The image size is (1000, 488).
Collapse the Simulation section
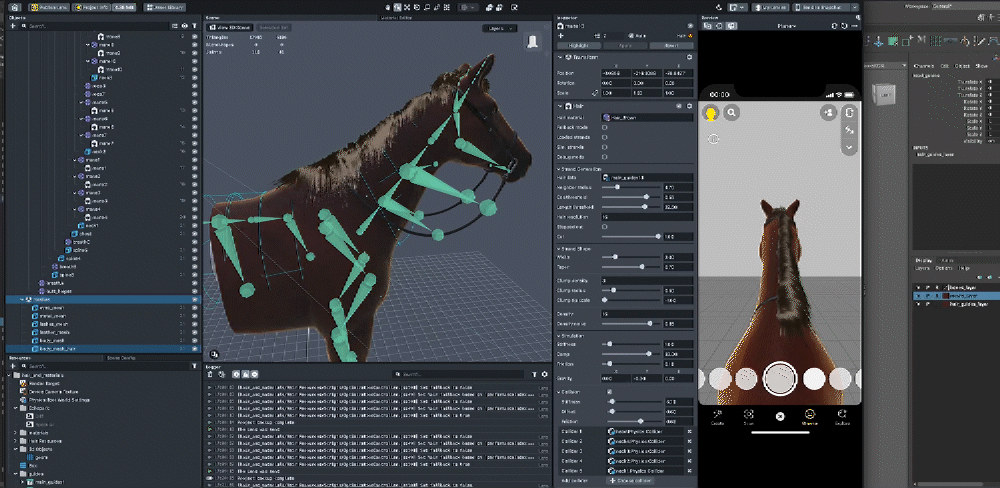pyautogui.click(x=559, y=336)
